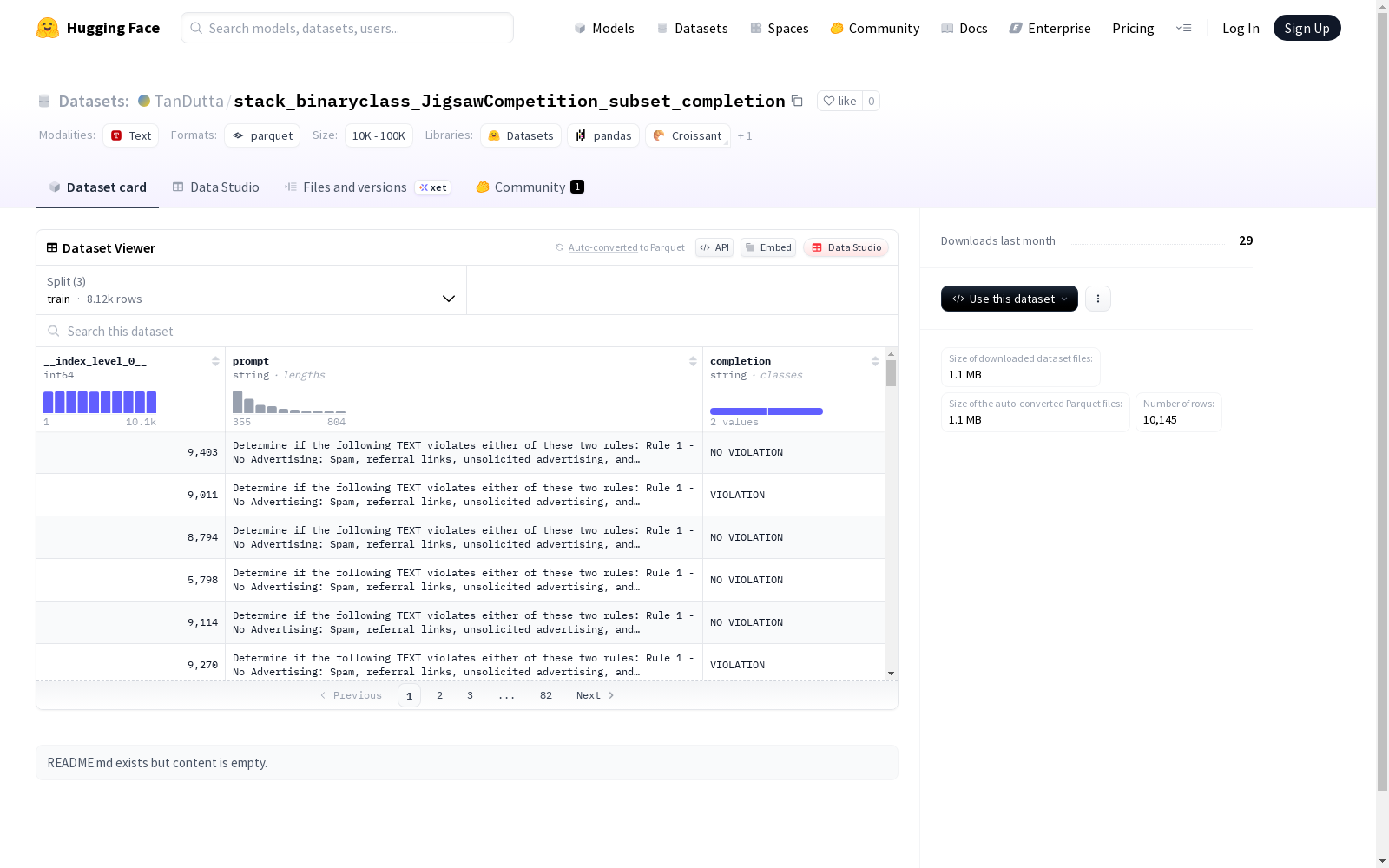Go to the Community tab
The height and width of the screenshot is (868, 1389).
(530, 187)
